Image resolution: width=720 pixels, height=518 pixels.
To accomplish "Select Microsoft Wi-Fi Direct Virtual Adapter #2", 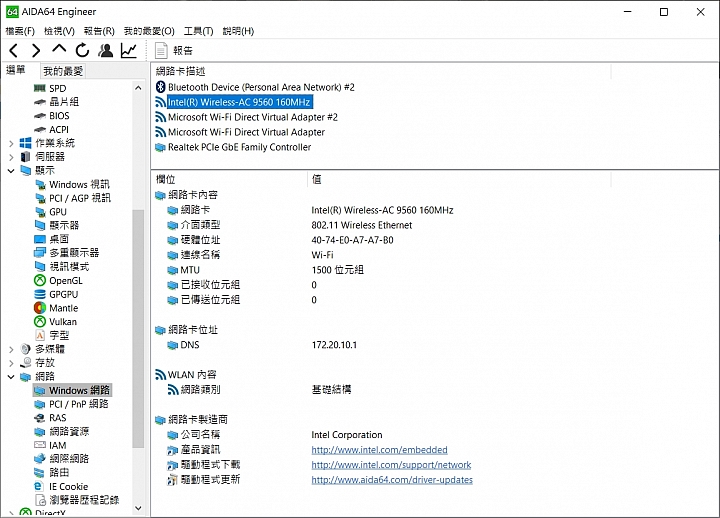I will pyautogui.click(x=247, y=117).
